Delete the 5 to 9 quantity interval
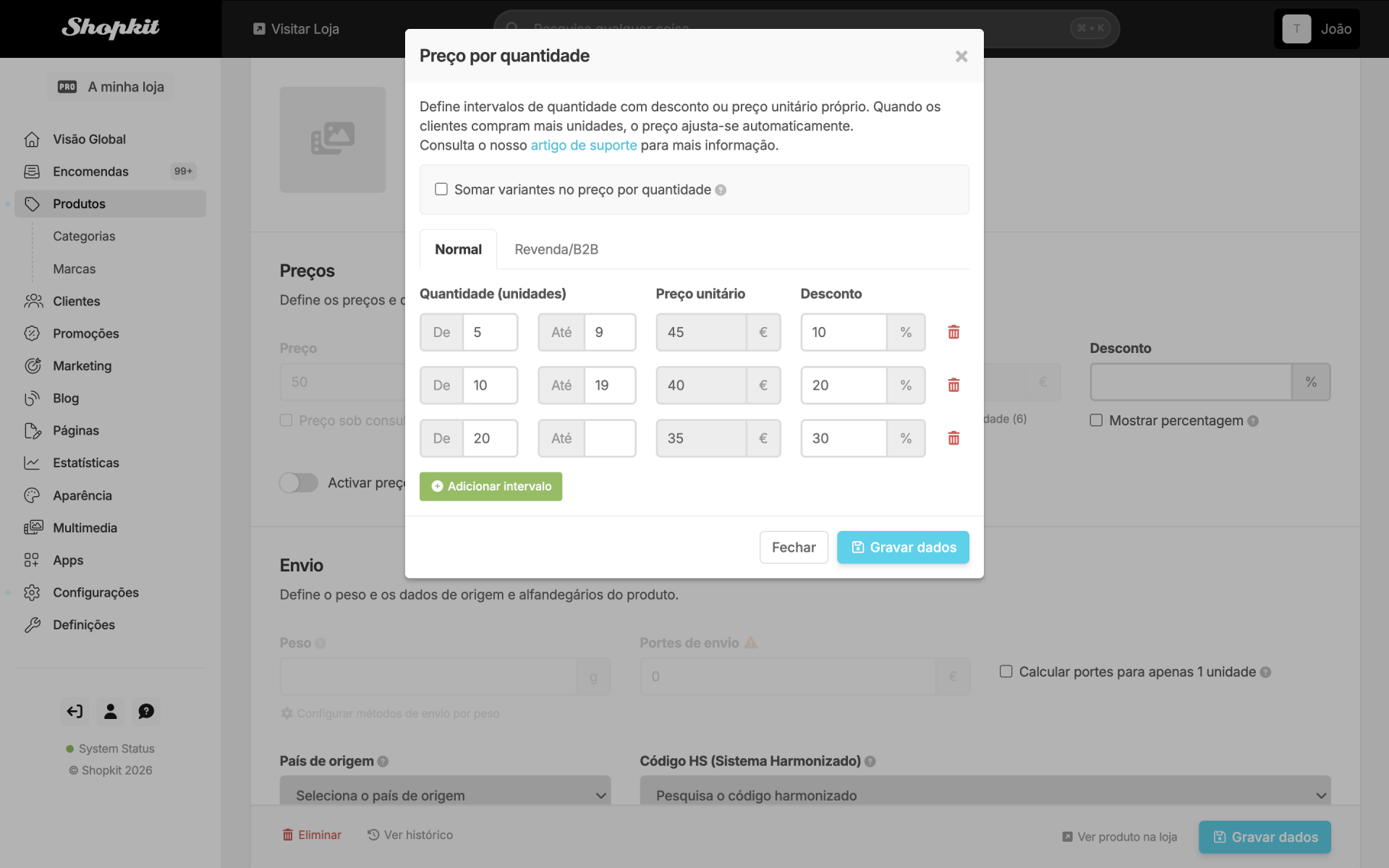Viewport: 1389px width, 868px height. pyautogui.click(x=953, y=332)
